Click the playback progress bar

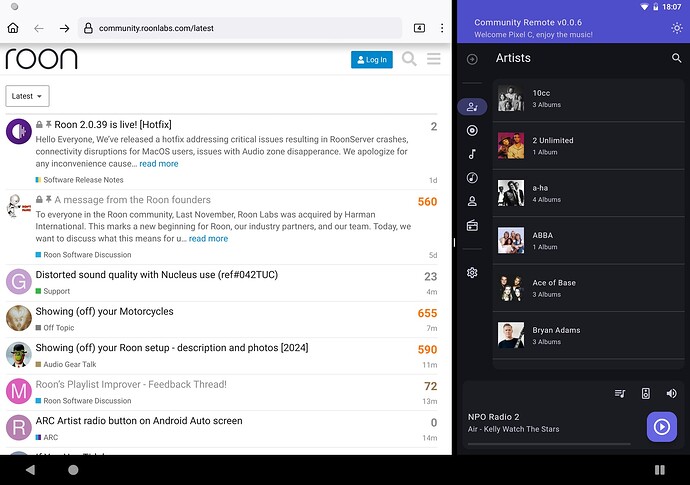point(549,444)
